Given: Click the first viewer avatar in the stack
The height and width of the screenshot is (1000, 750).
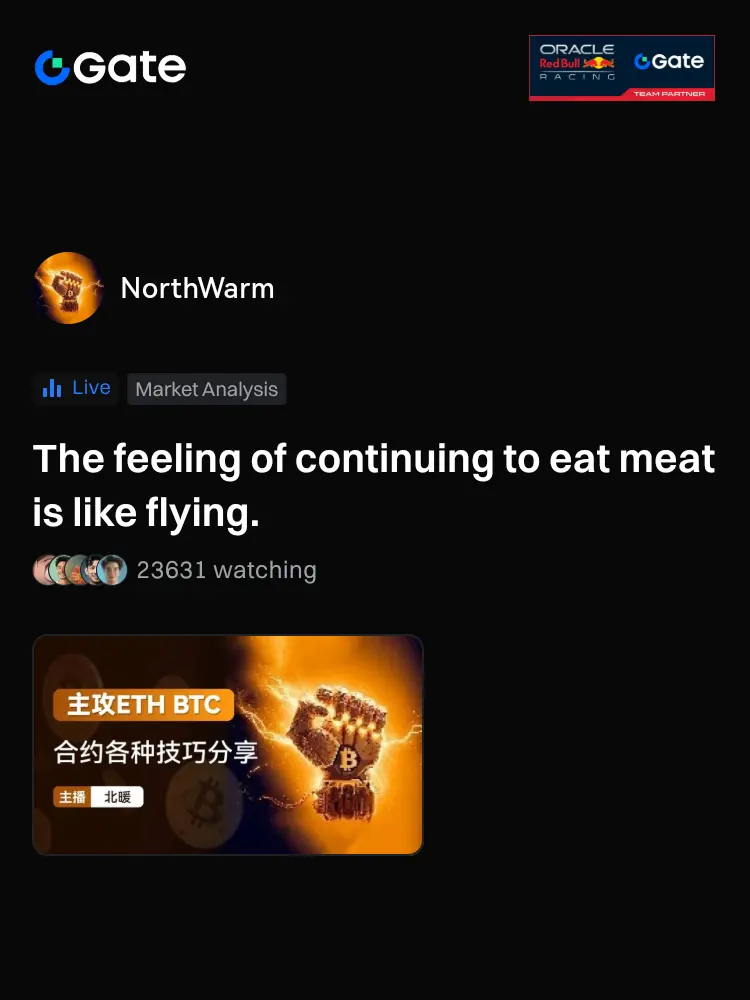Looking at the screenshot, I should pyautogui.click(x=43, y=570).
